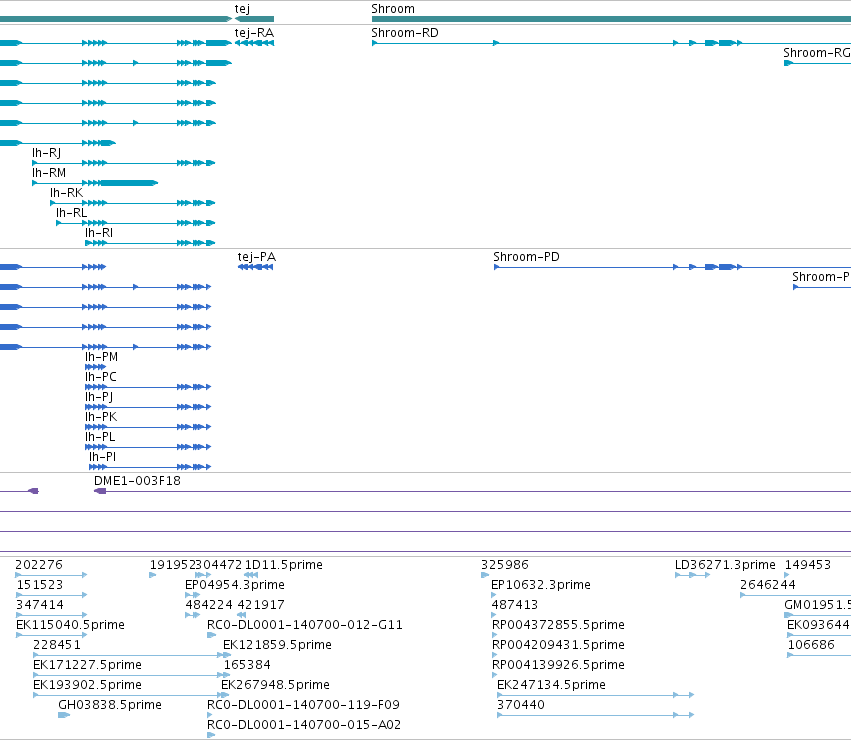Click the Ih-RK transcript label
The image size is (851, 740).
click(67, 193)
